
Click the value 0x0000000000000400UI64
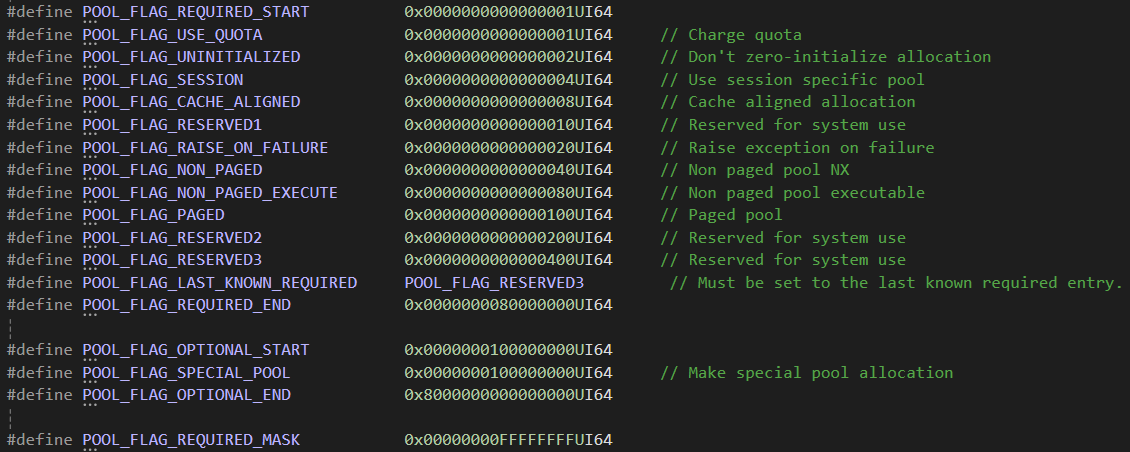click(508, 260)
